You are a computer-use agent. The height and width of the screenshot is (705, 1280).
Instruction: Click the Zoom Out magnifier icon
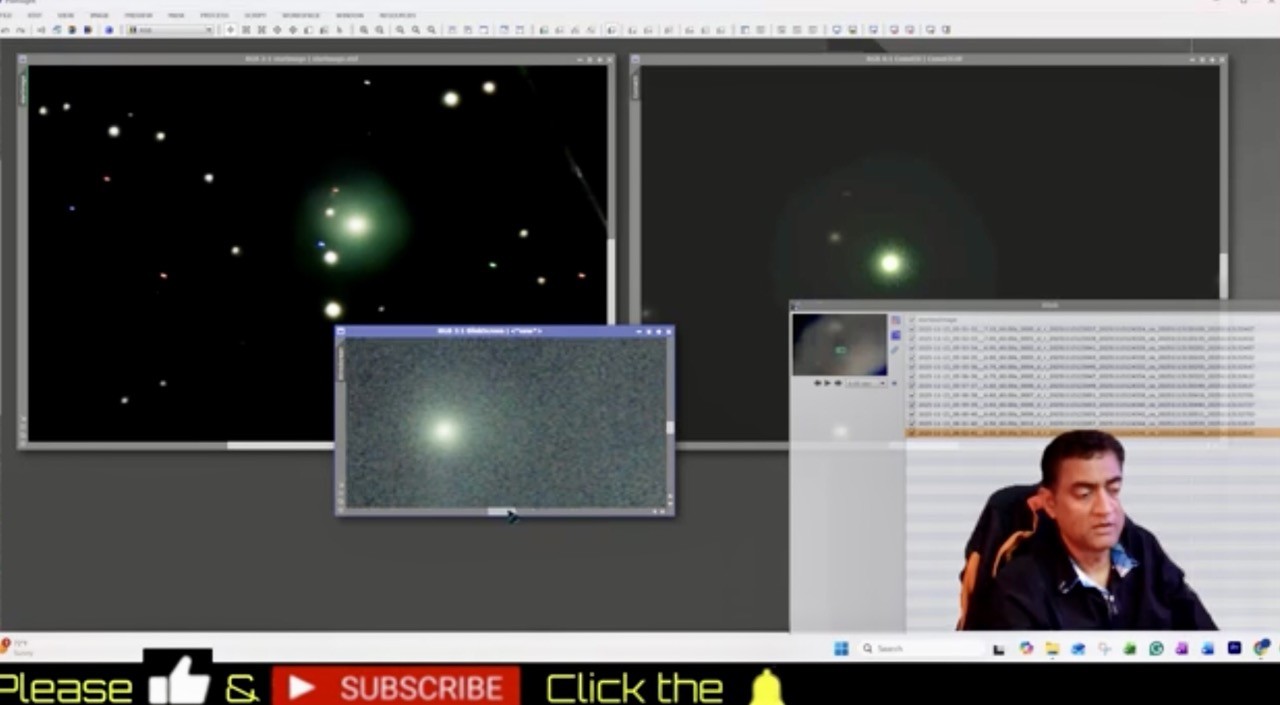point(379,29)
